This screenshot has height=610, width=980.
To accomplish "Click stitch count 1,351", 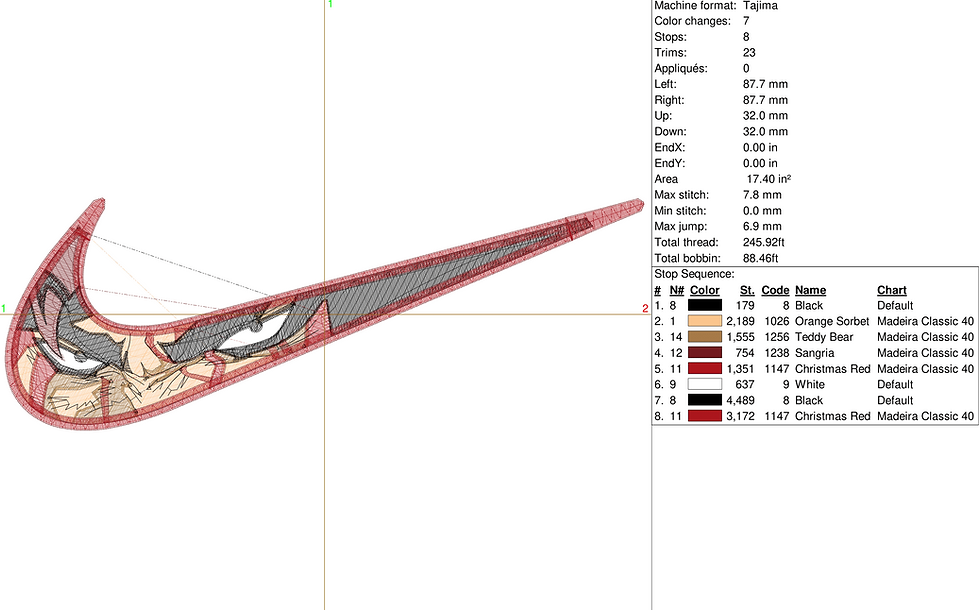I will pyautogui.click(x=740, y=369).
